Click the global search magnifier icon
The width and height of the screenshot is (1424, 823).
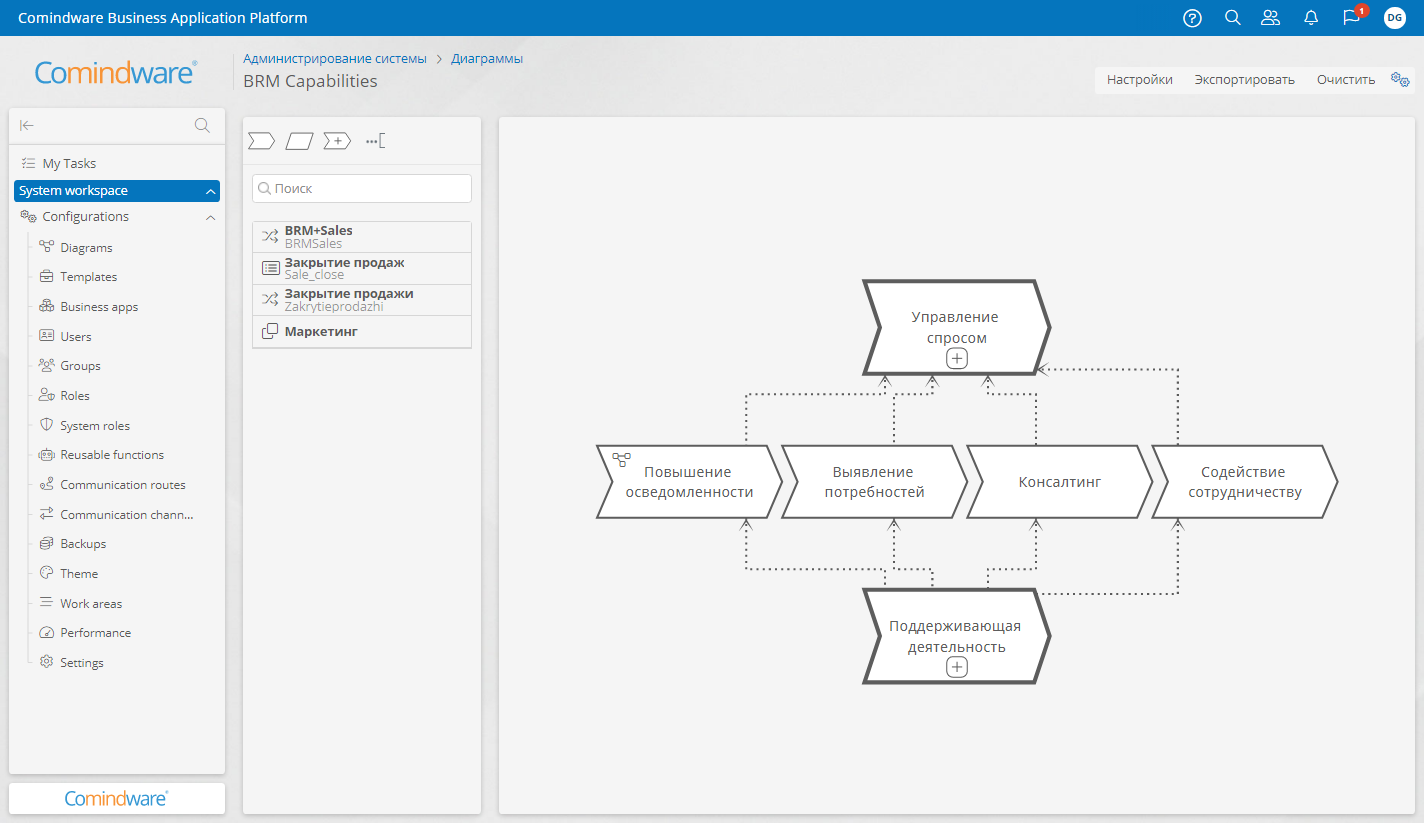1233,18
